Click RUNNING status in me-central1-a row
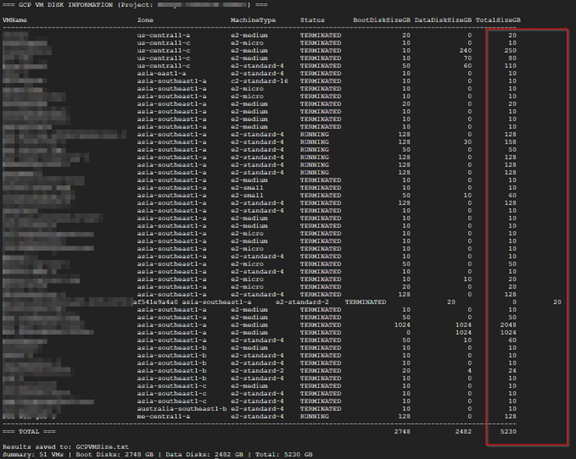 point(314,416)
